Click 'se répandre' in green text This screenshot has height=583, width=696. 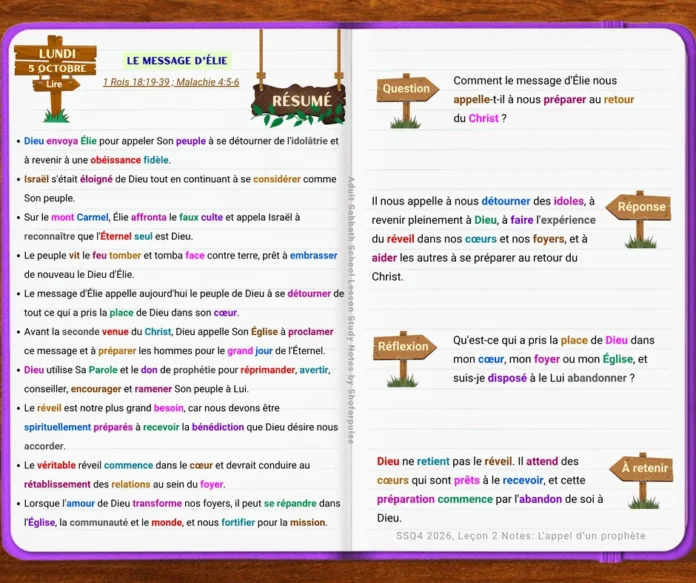click(x=290, y=504)
